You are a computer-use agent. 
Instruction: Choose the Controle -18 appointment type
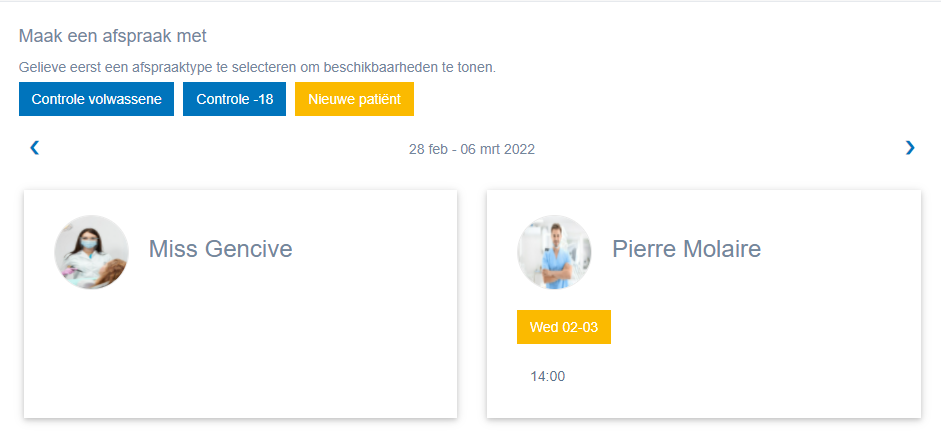[x=234, y=99]
